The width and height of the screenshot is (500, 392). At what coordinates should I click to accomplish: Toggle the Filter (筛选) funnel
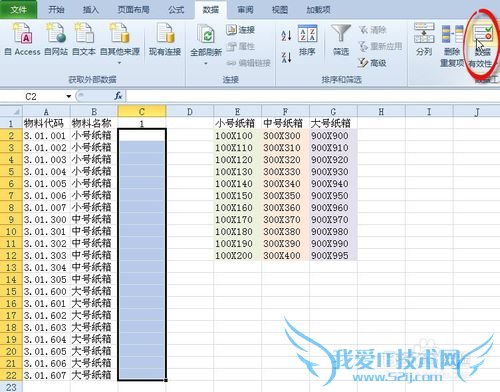[x=341, y=40]
